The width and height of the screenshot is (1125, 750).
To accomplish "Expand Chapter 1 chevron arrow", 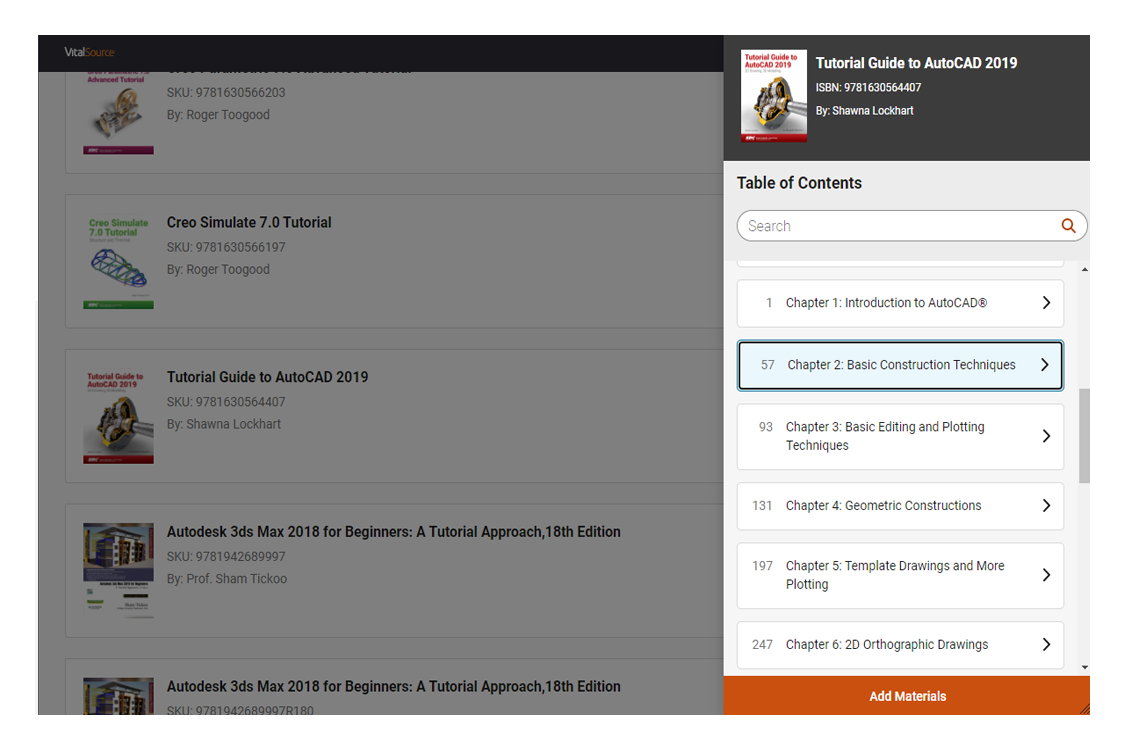I will [1046, 303].
